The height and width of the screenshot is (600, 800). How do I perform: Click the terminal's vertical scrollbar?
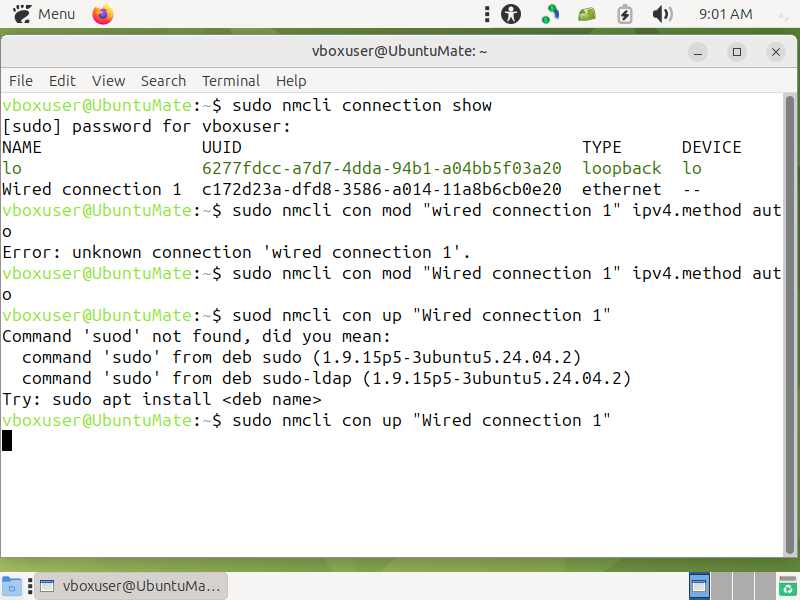(790, 324)
